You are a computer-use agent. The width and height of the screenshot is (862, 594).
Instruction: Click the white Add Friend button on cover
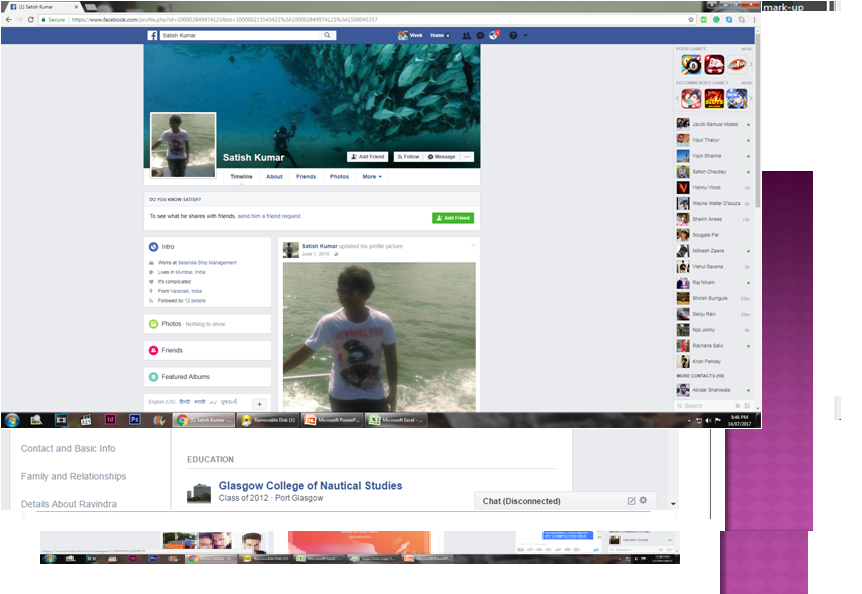[367, 157]
